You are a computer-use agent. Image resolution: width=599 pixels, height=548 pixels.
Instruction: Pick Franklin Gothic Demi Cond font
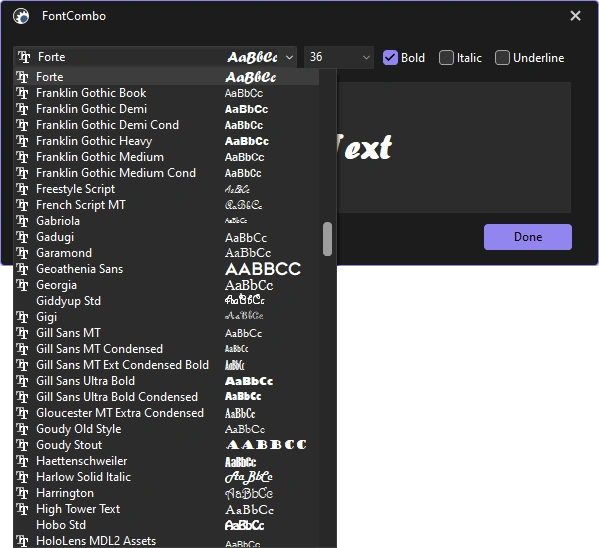click(167, 125)
